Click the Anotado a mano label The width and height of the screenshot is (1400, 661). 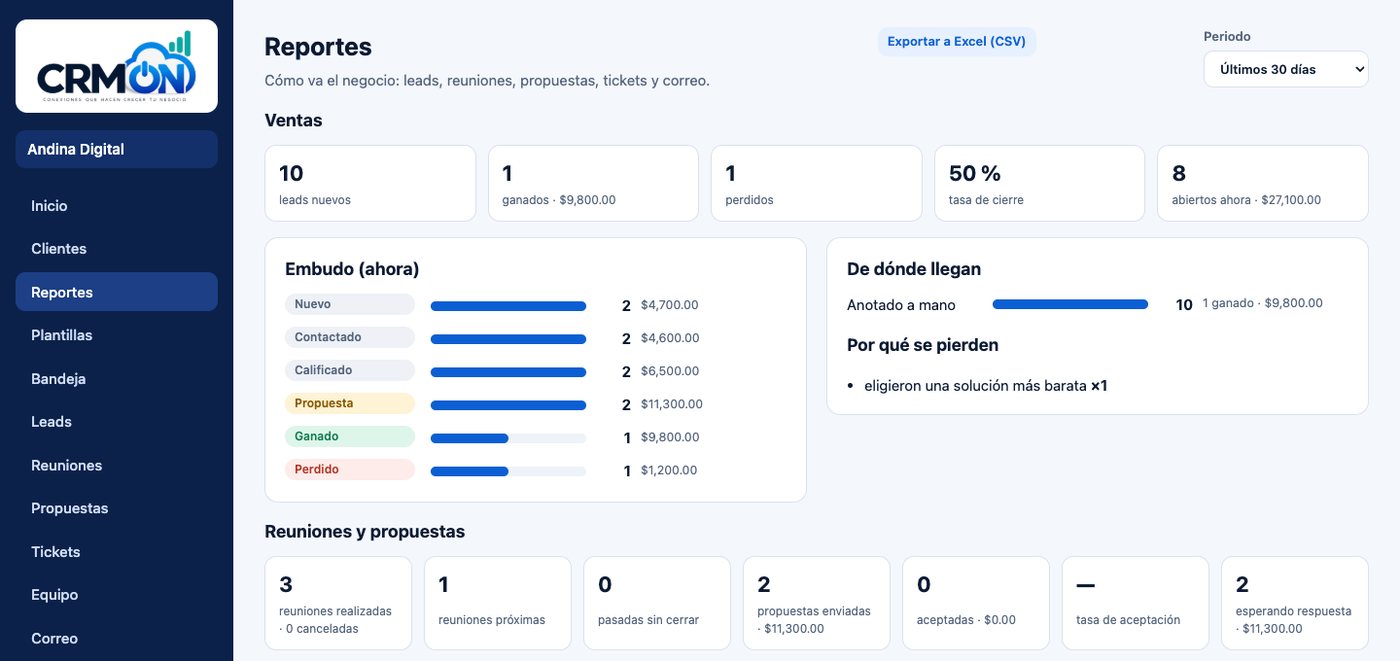(x=901, y=305)
